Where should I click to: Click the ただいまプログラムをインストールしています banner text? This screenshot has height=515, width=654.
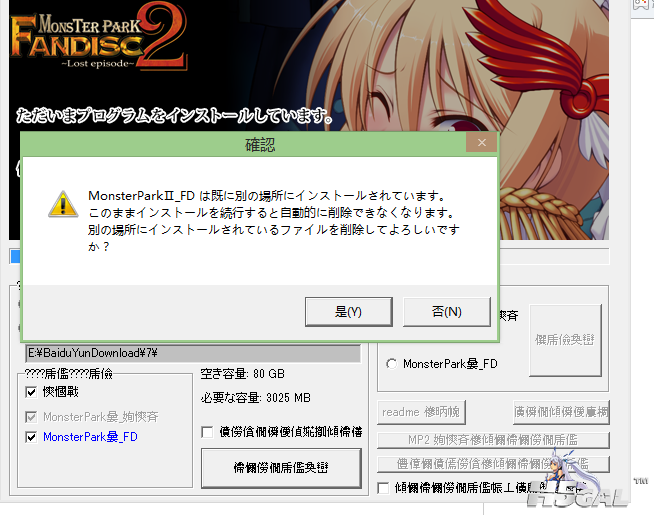pos(174,116)
